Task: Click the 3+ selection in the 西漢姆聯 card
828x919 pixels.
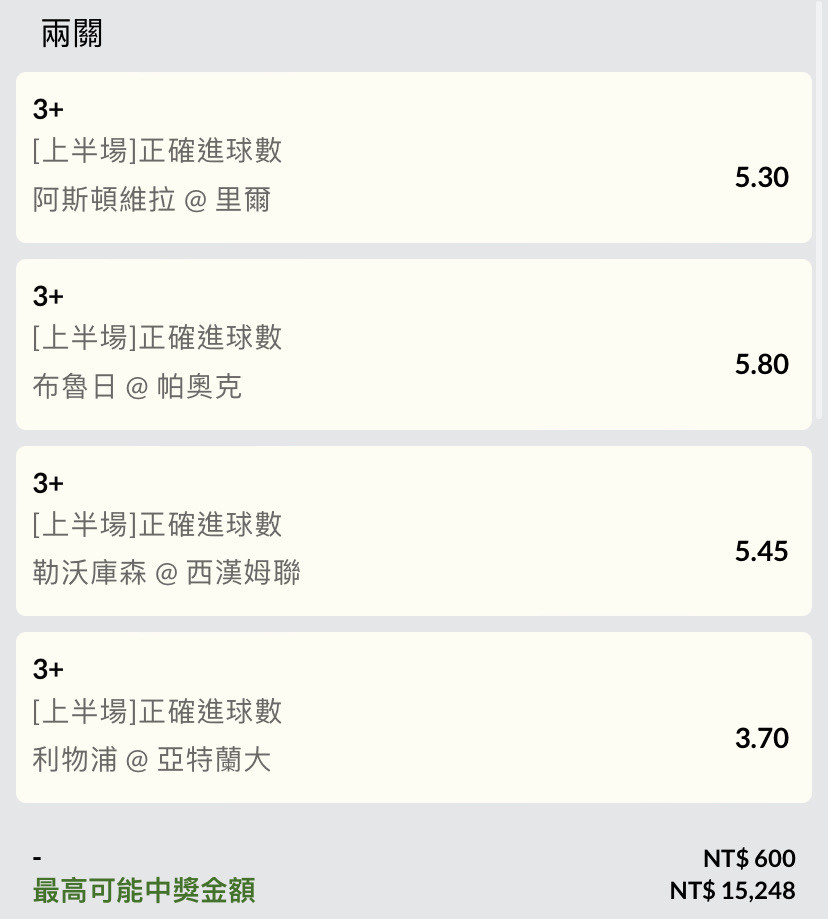Action: (48, 483)
